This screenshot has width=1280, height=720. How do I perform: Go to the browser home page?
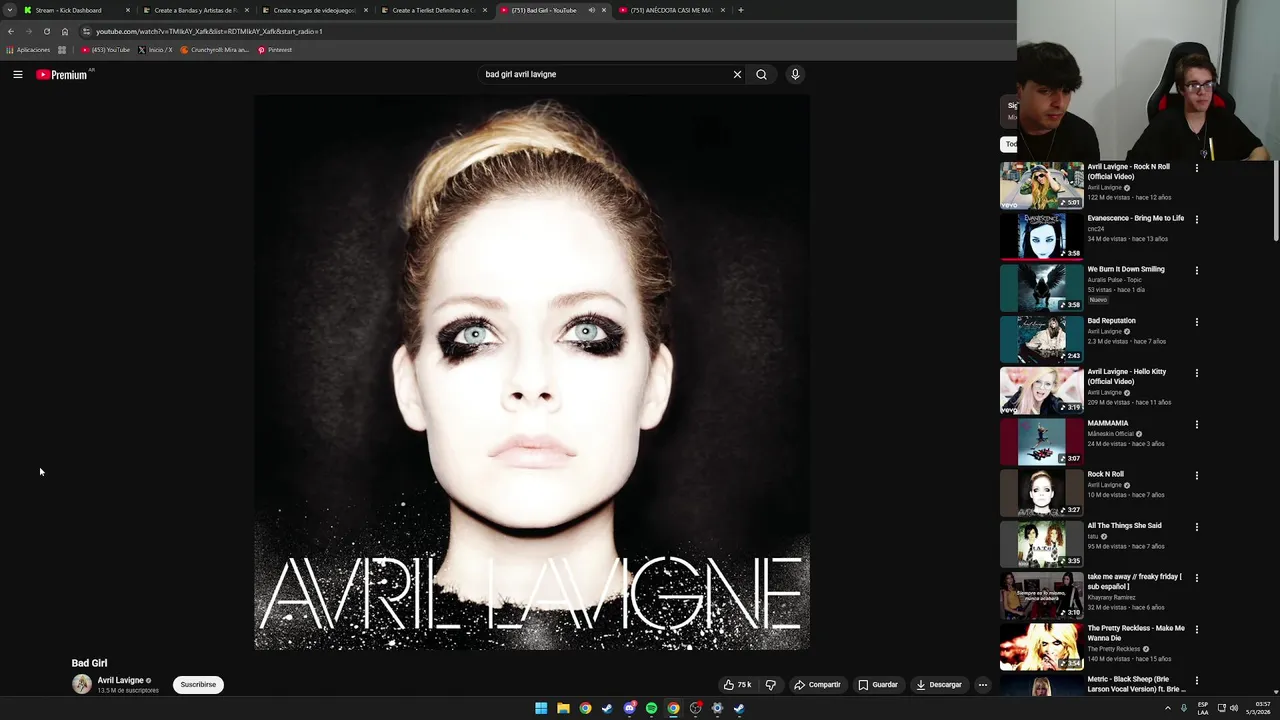point(65,31)
